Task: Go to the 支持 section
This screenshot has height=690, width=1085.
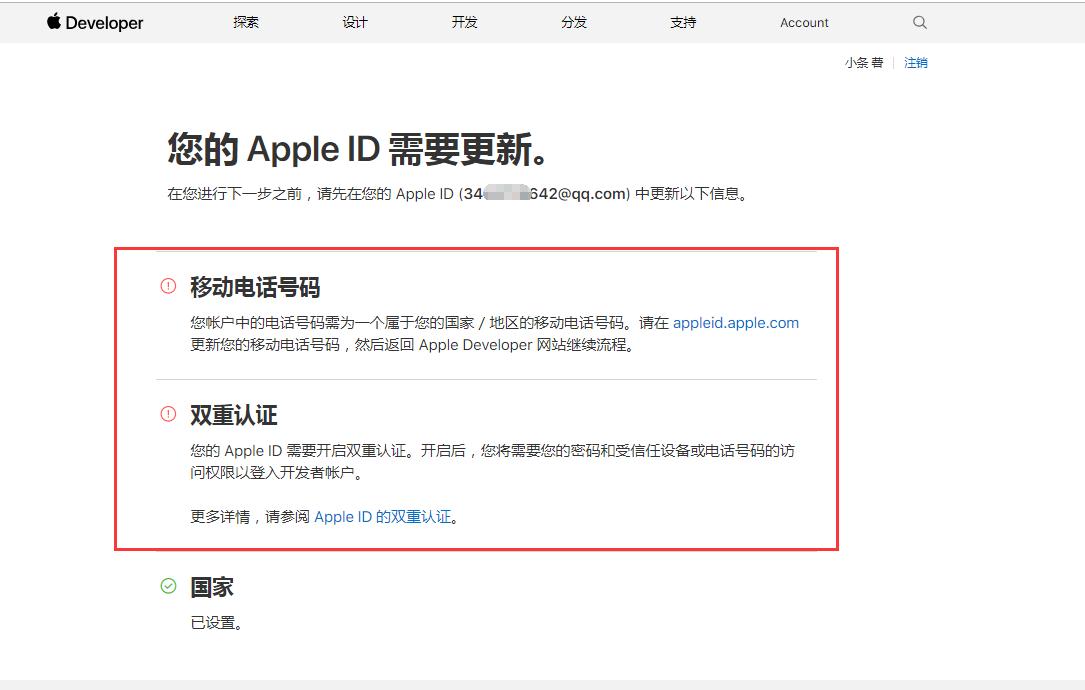Action: 683,22
